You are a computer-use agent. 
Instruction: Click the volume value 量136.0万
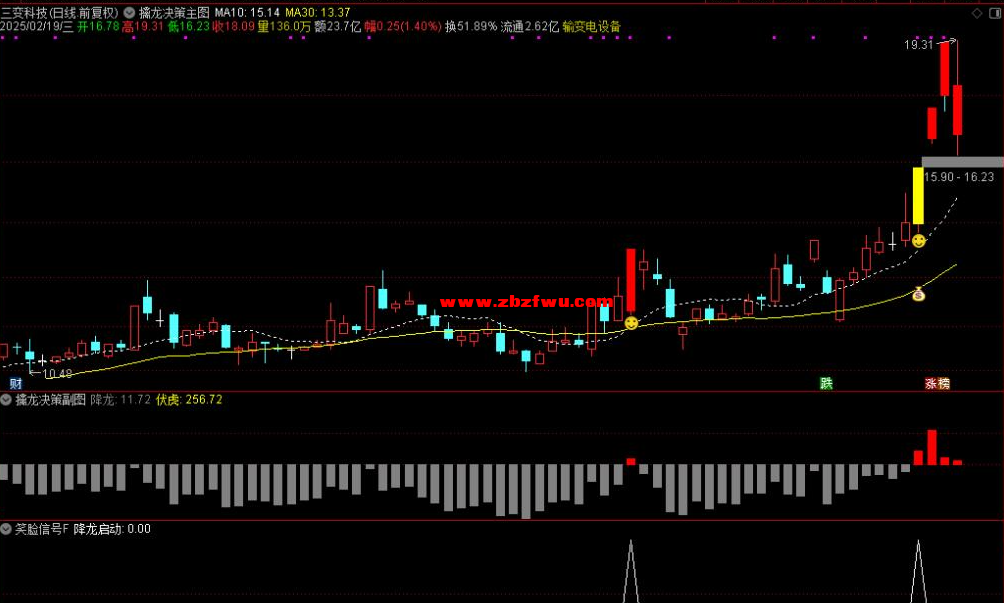284,26
